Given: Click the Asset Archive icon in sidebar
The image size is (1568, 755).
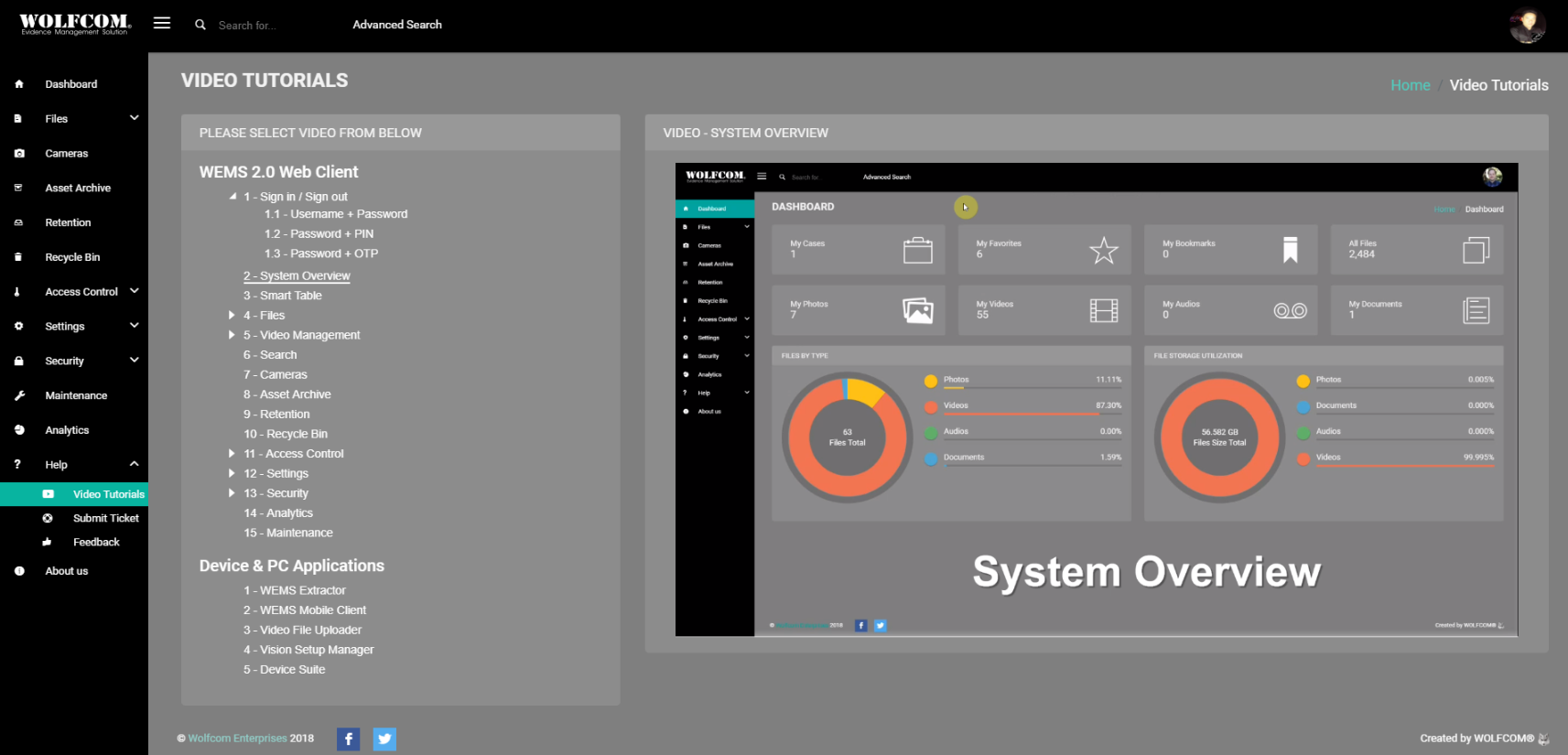Looking at the screenshot, I should (18, 188).
